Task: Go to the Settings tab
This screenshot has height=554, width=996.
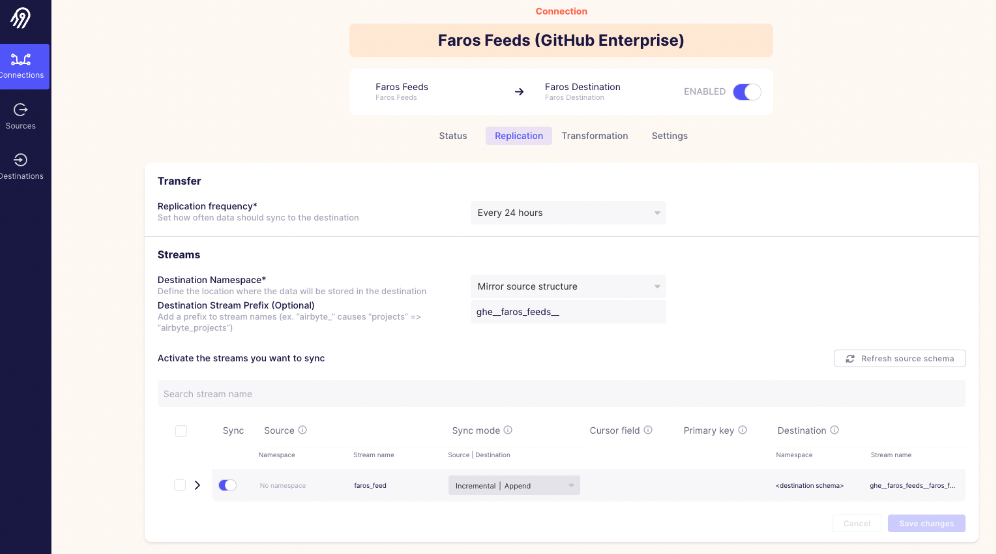Action: pos(670,136)
